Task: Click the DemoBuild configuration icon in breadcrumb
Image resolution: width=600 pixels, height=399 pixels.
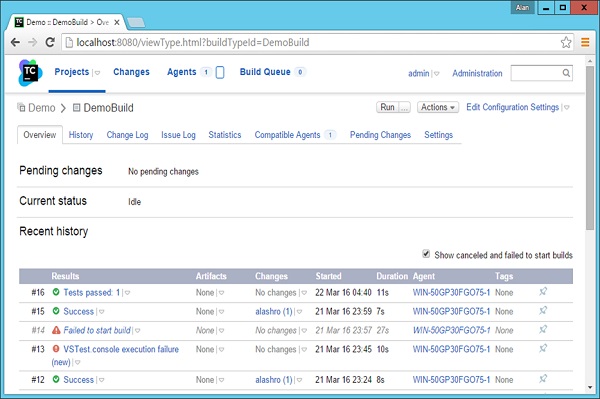Action: (x=76, y=107)
